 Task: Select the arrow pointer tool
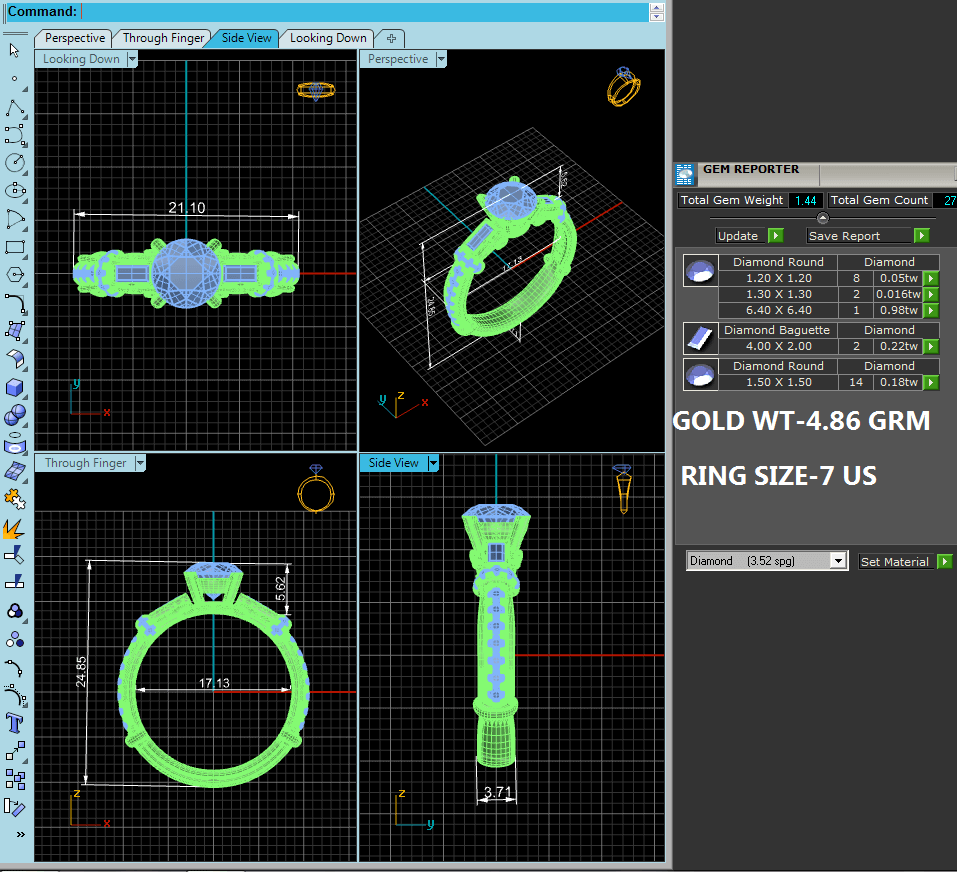click(x=15, y=50)
